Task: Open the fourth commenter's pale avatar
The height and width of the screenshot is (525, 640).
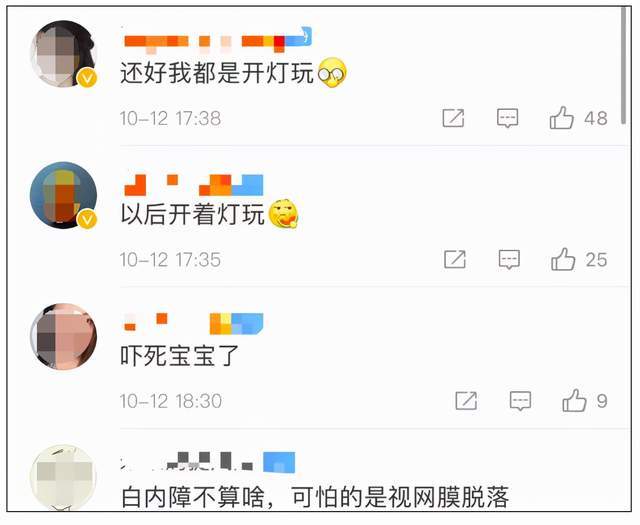Action: pos(63,478)
